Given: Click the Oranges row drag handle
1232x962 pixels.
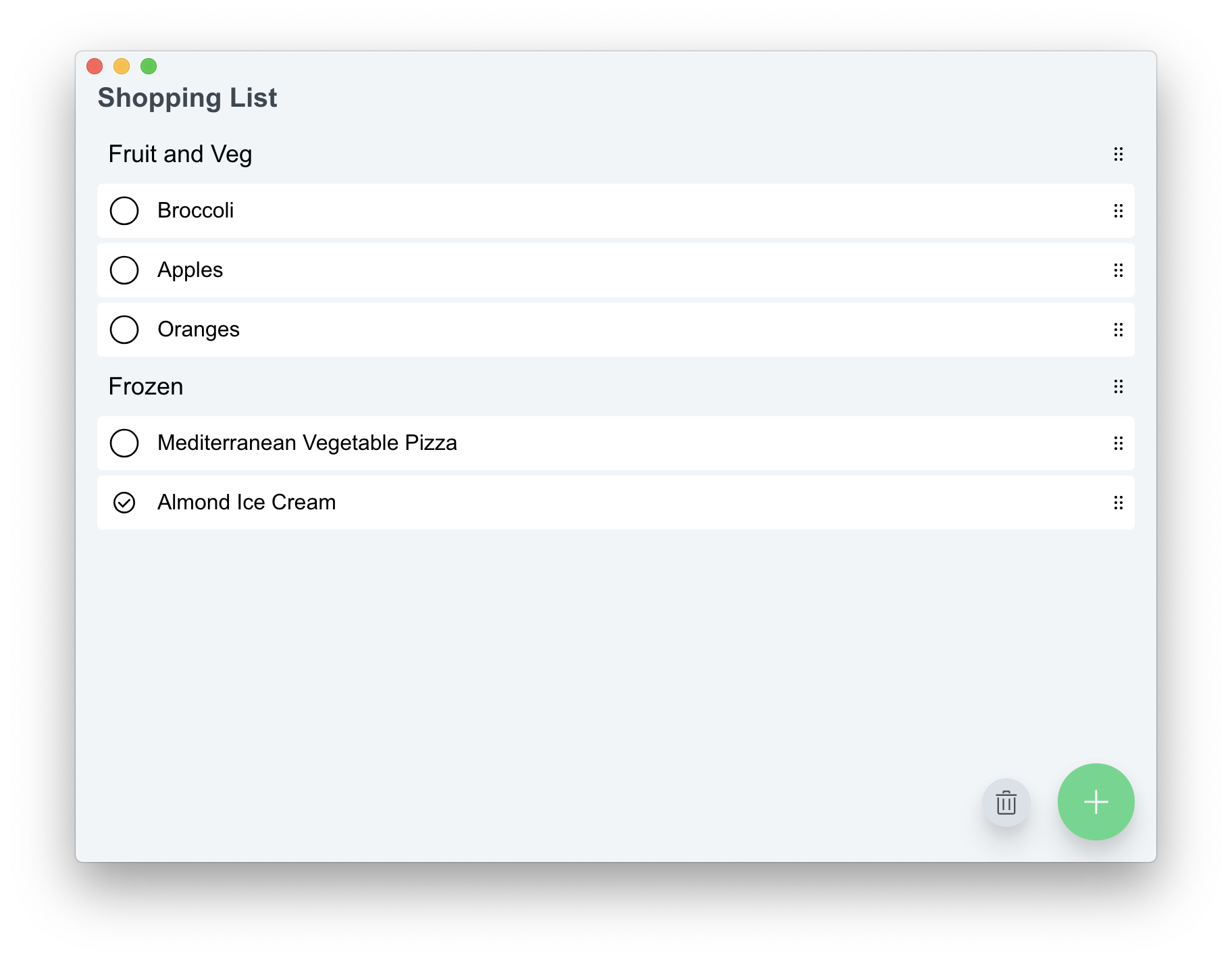Looking at the screenshot, I should 1119,330.
